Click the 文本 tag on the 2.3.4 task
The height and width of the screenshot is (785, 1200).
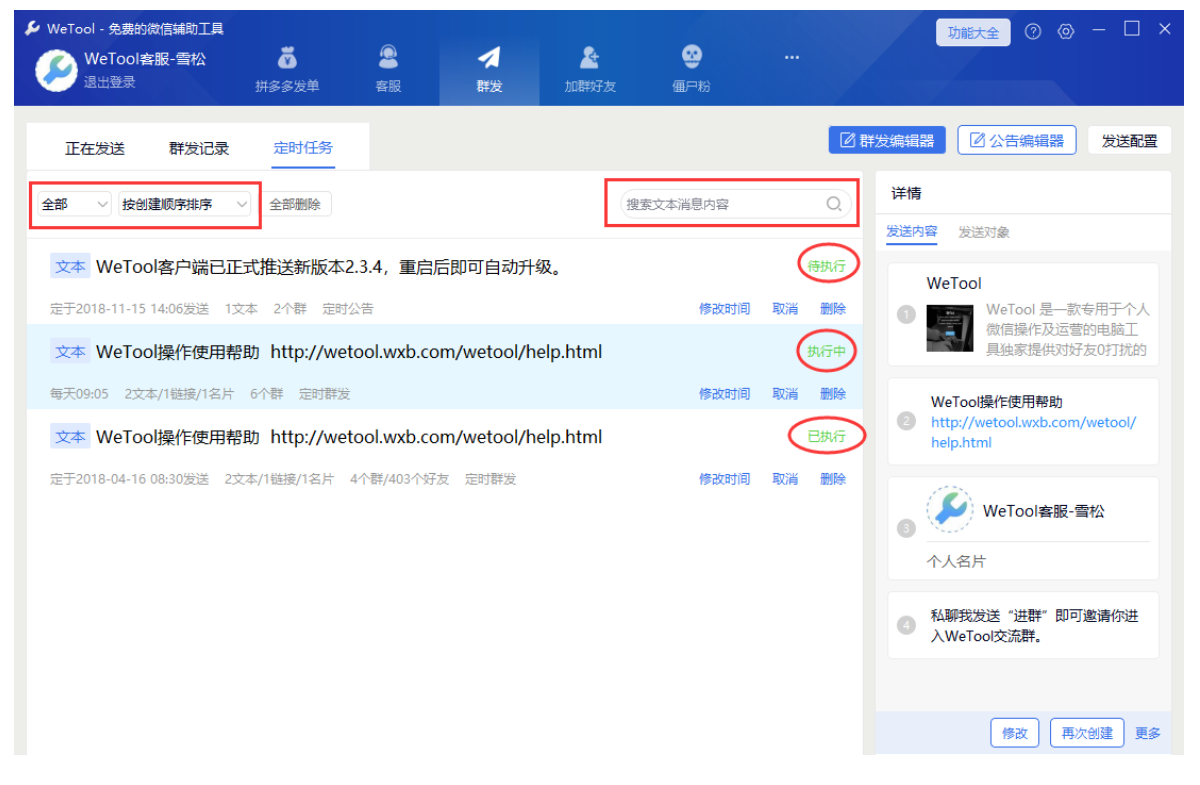tap(70, 266)
